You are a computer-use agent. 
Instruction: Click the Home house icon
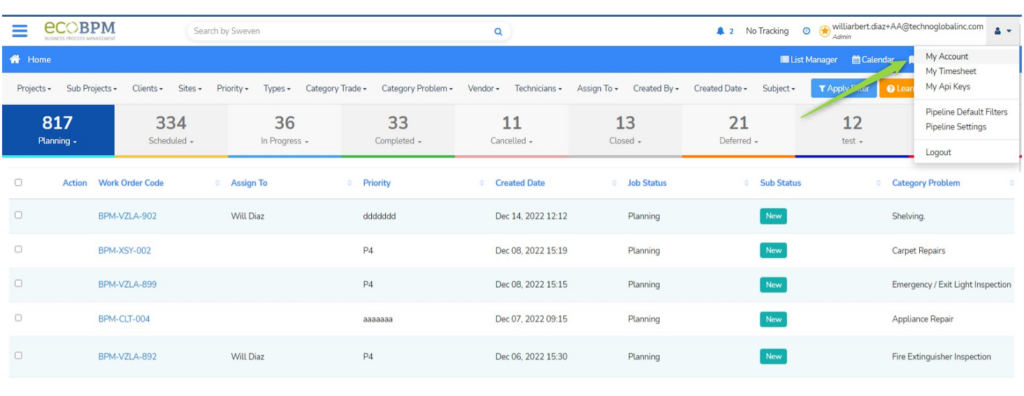[14, 59]
